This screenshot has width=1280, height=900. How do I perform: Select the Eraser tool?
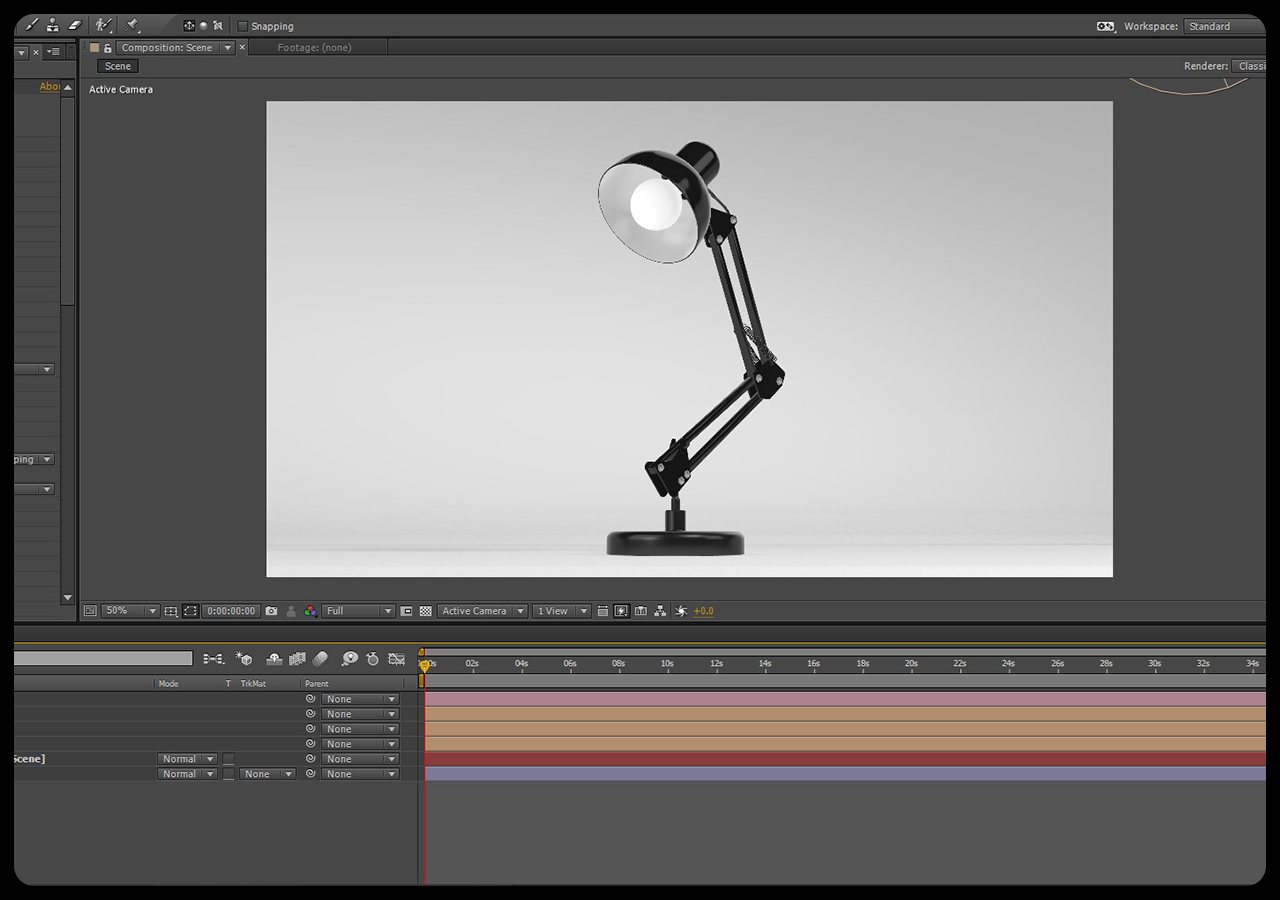click(74, 23)
